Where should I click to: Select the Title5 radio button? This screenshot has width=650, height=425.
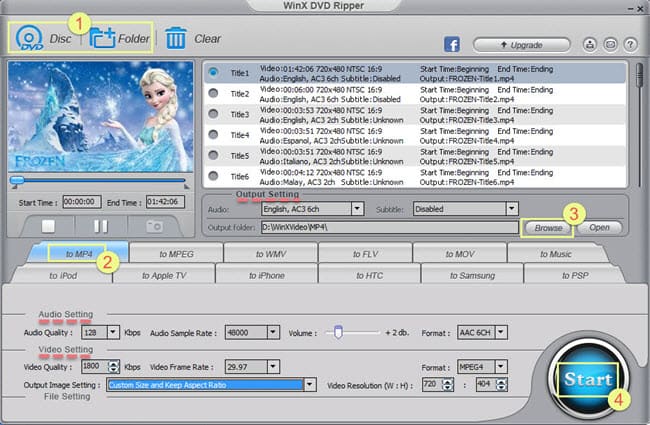(x=213, y=155)
